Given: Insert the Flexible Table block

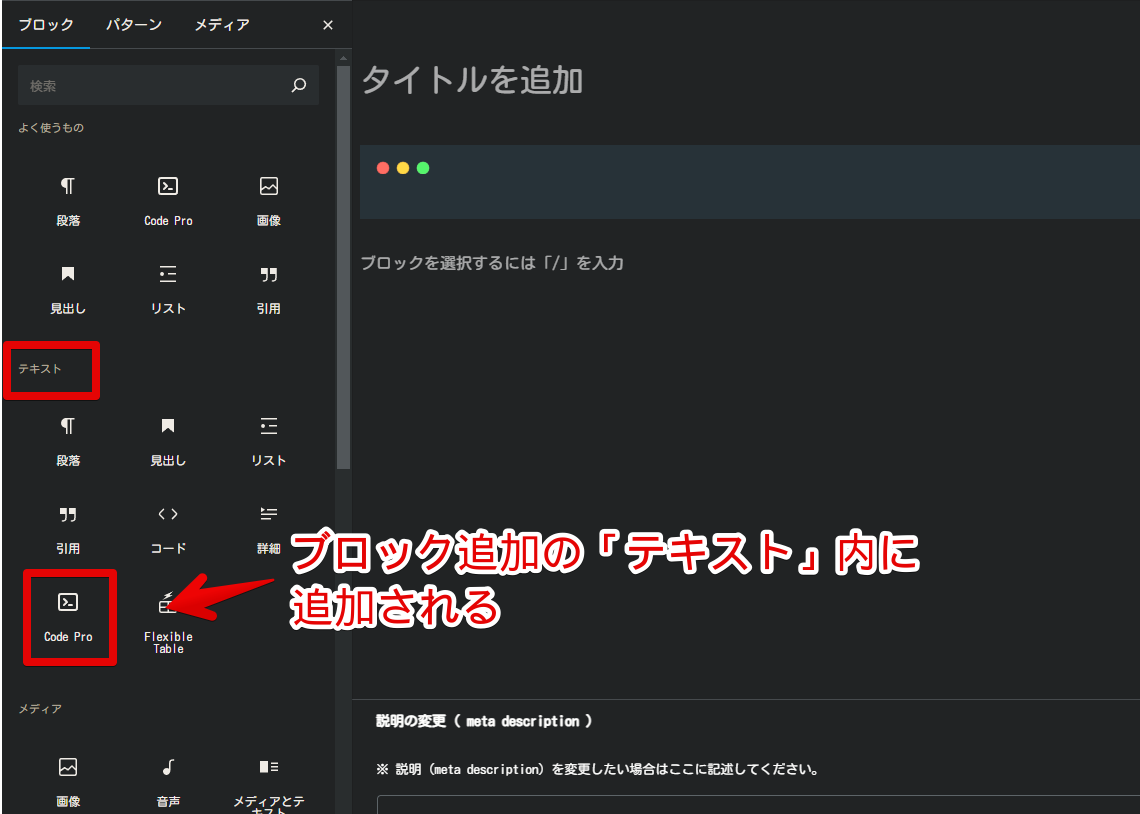Looking at the screenshot, I should (168, 621).
